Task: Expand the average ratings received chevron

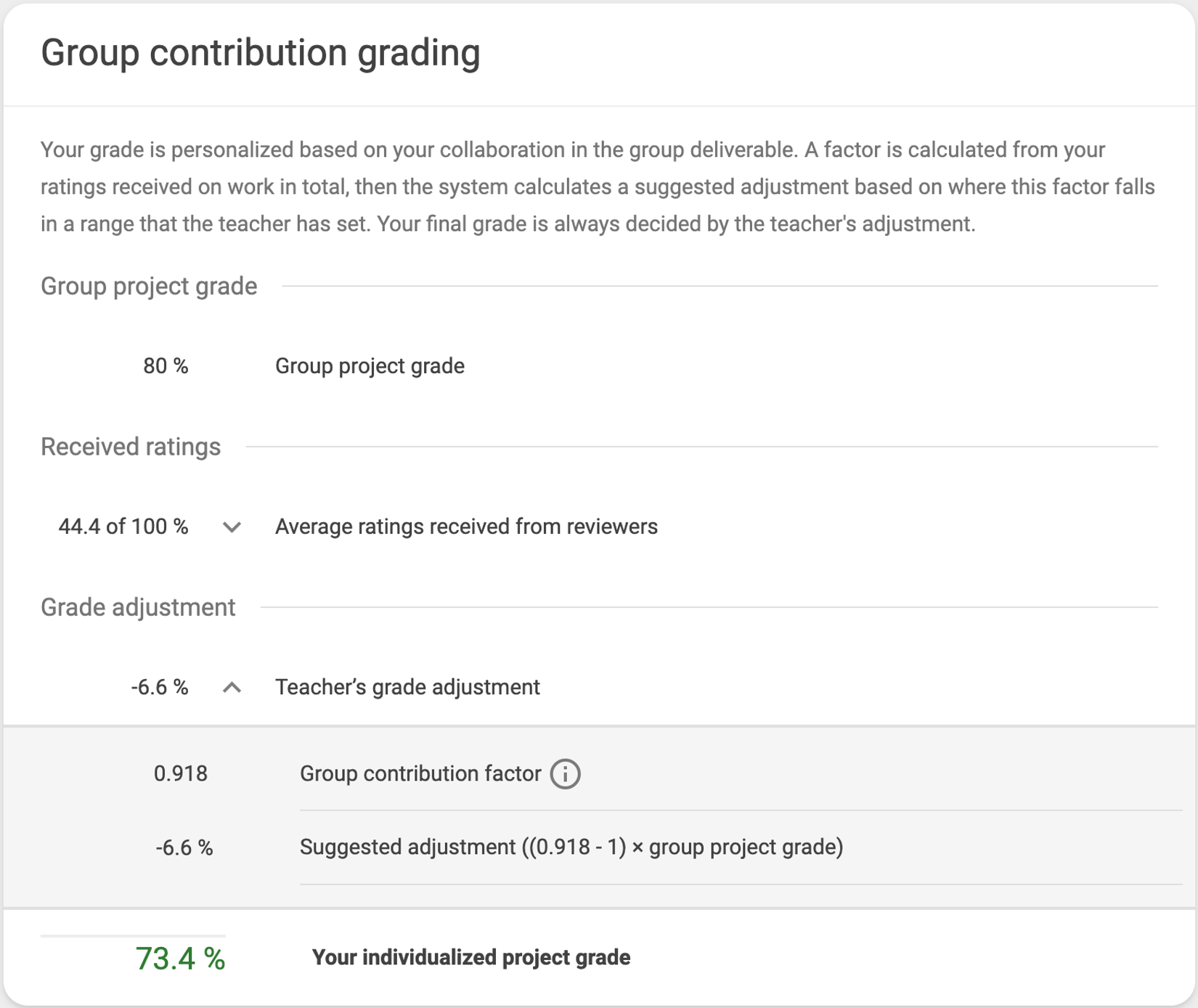Action: pyautogui.click(x=232, y=527)
